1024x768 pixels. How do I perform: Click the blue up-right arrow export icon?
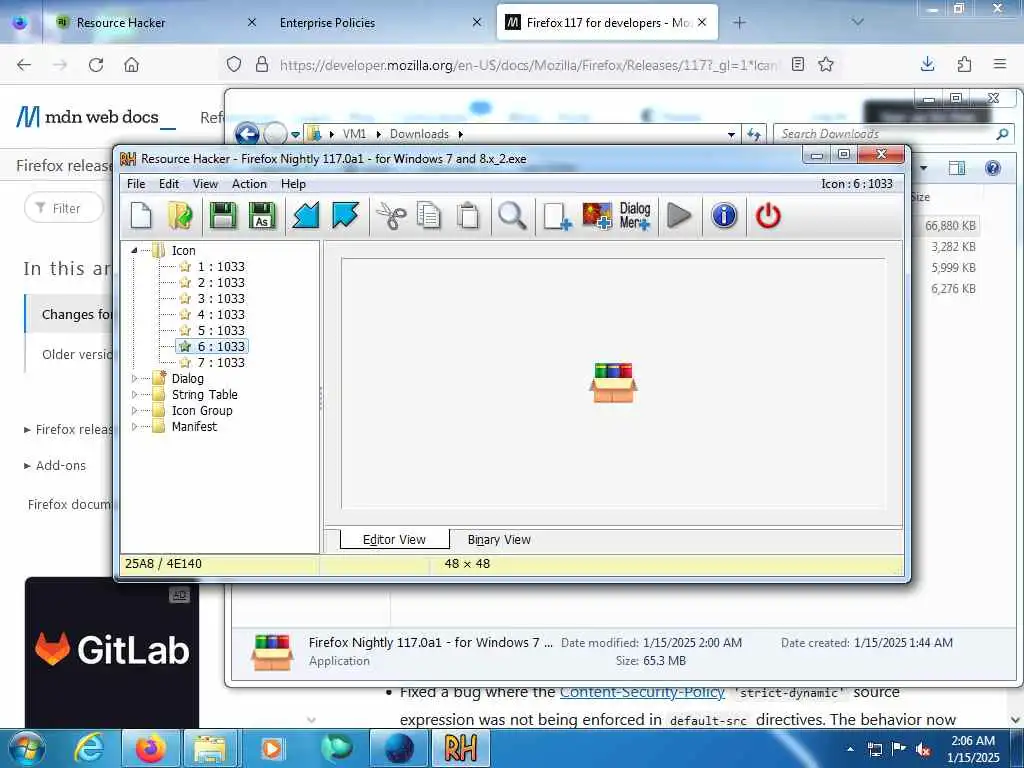(x=345, y=216)
